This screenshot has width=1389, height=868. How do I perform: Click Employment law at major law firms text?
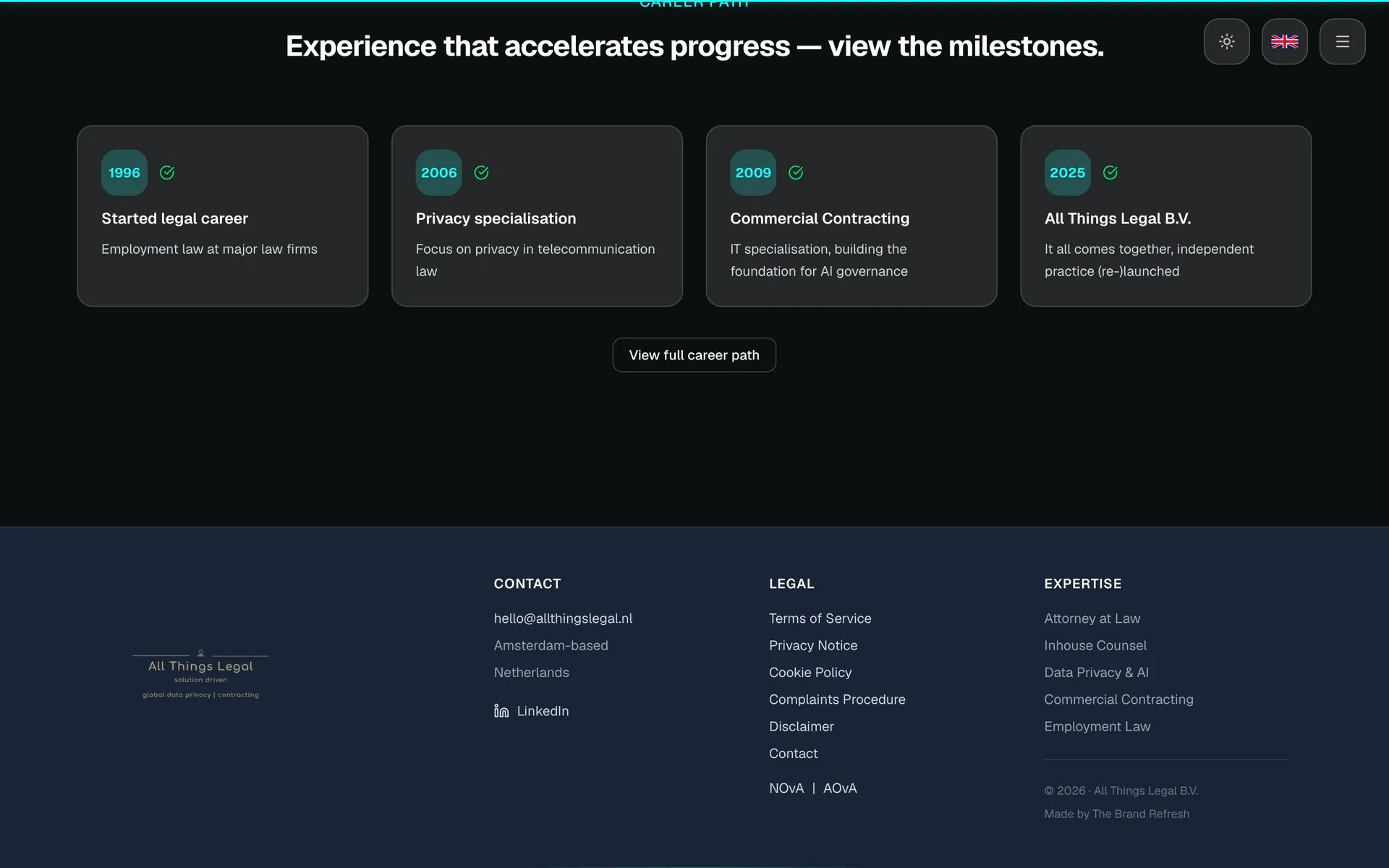click(209, 249)
